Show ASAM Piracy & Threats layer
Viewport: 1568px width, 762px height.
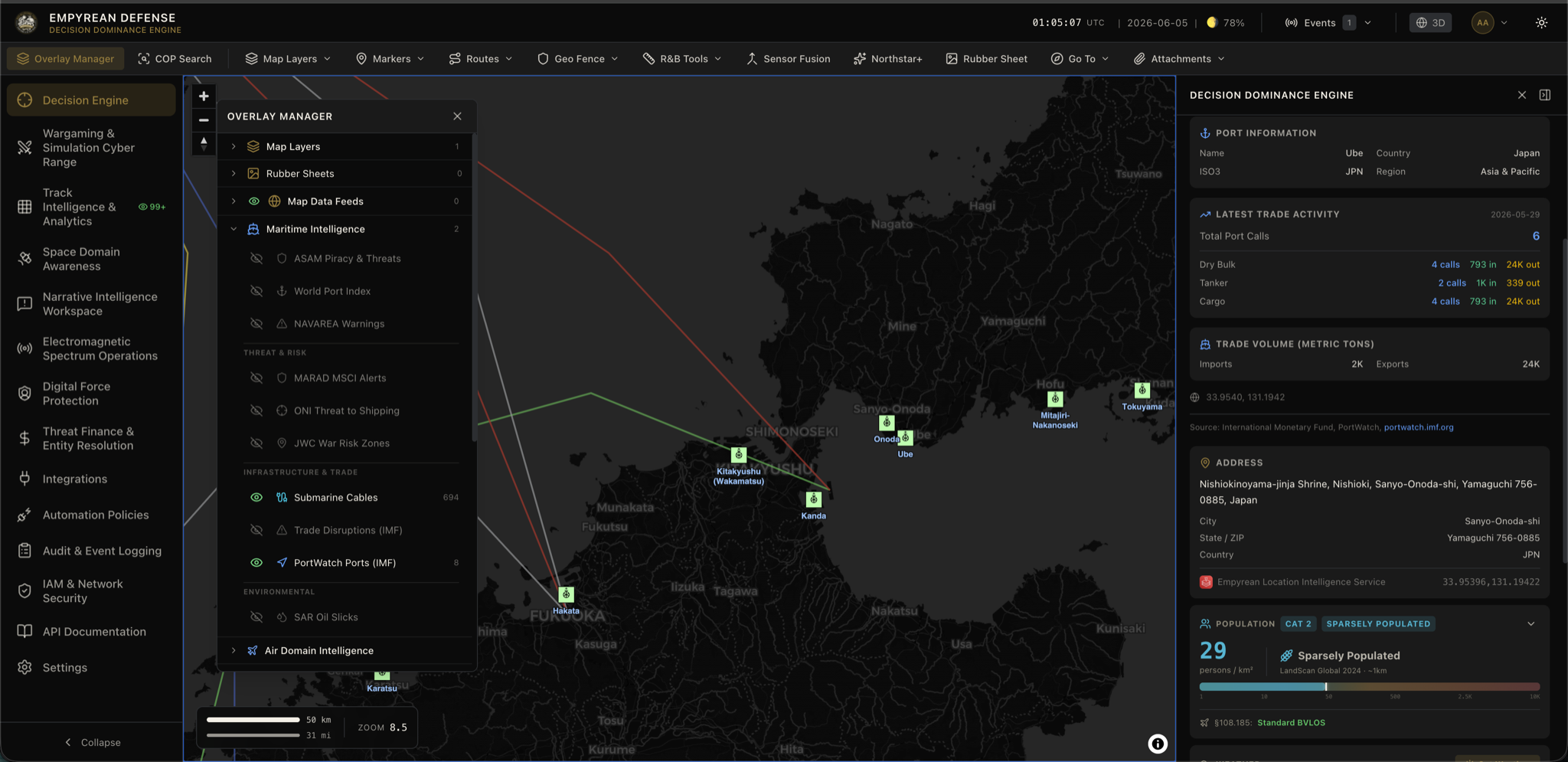point(256,259)
